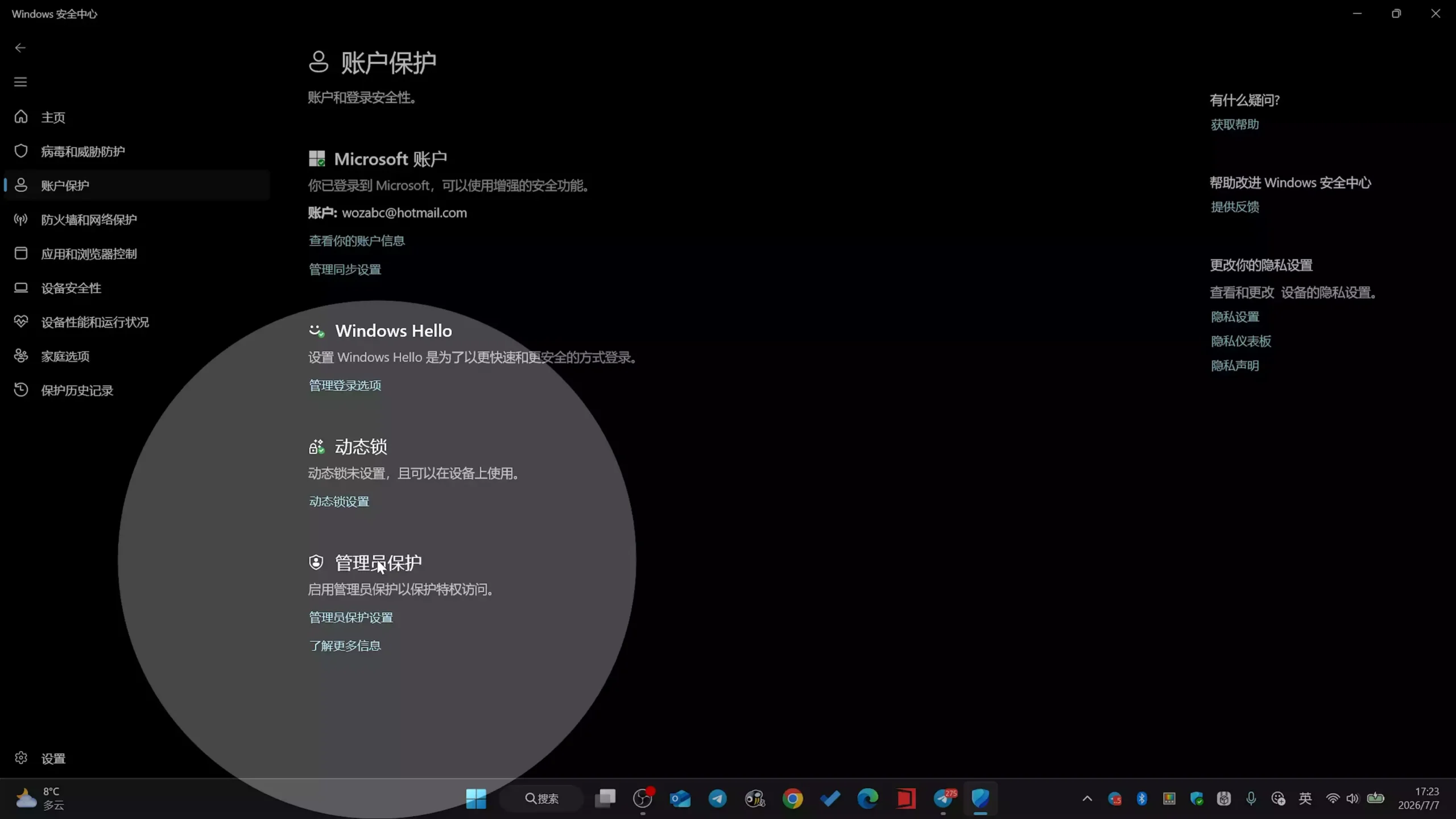The width and height of the screenshot is (1456, 819).
Task: Open Telegram with the 275 badge
Action: [x=944, y=799]
